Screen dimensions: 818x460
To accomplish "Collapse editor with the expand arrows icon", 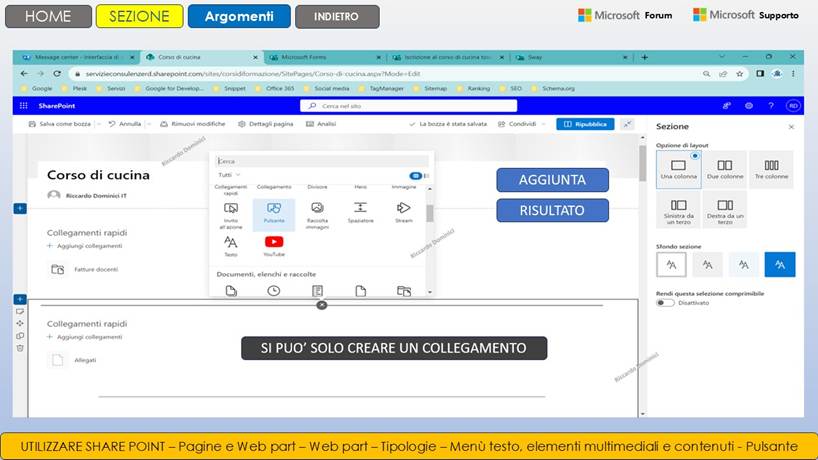I will click(628, 124).
